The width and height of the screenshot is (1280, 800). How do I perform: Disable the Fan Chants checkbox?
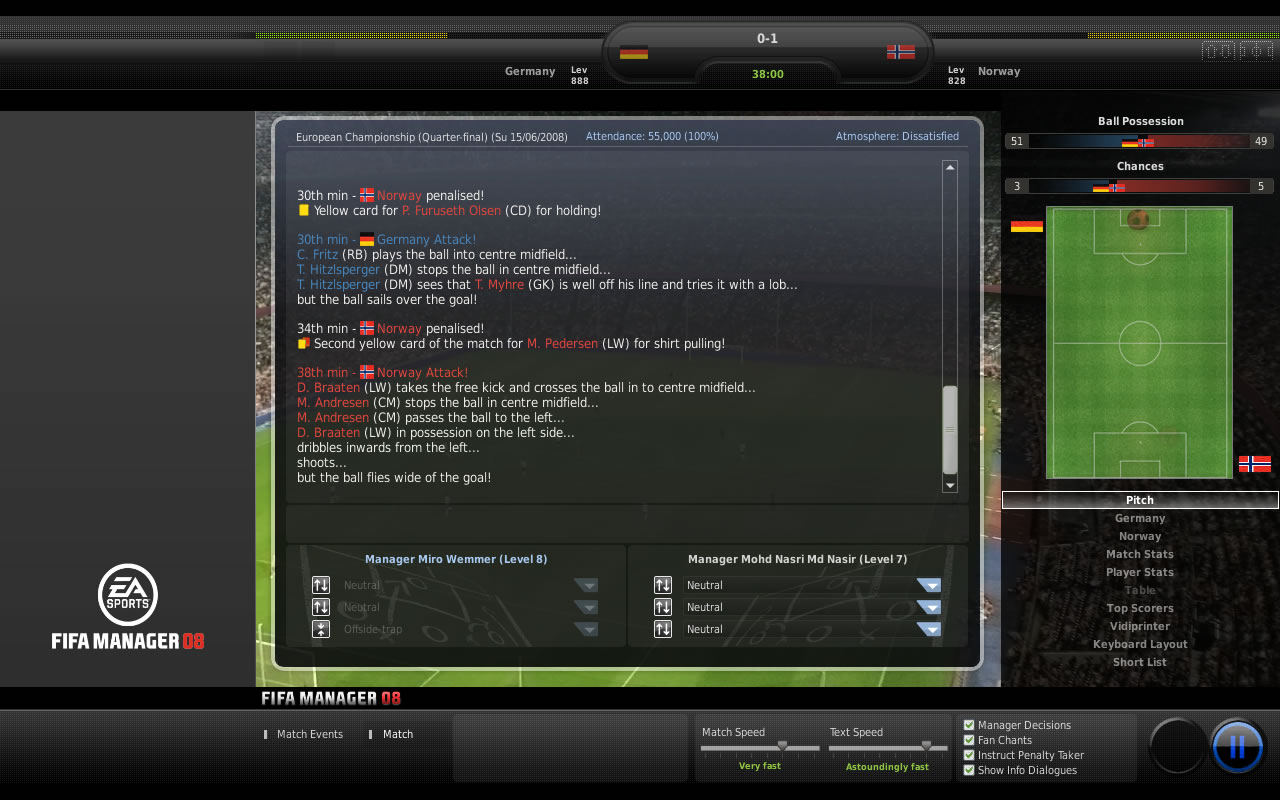coord(969,740)
